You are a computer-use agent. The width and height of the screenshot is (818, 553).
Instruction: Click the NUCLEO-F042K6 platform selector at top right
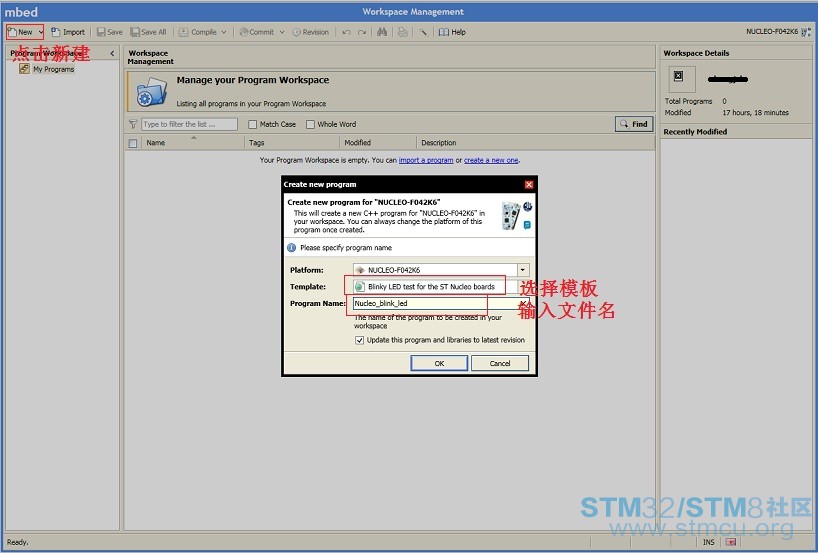point(778,32)
